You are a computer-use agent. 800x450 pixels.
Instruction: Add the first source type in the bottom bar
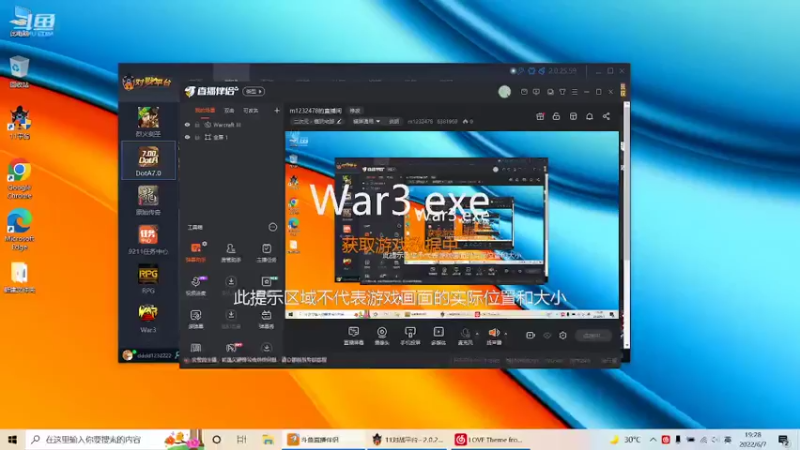pos(353,336)
